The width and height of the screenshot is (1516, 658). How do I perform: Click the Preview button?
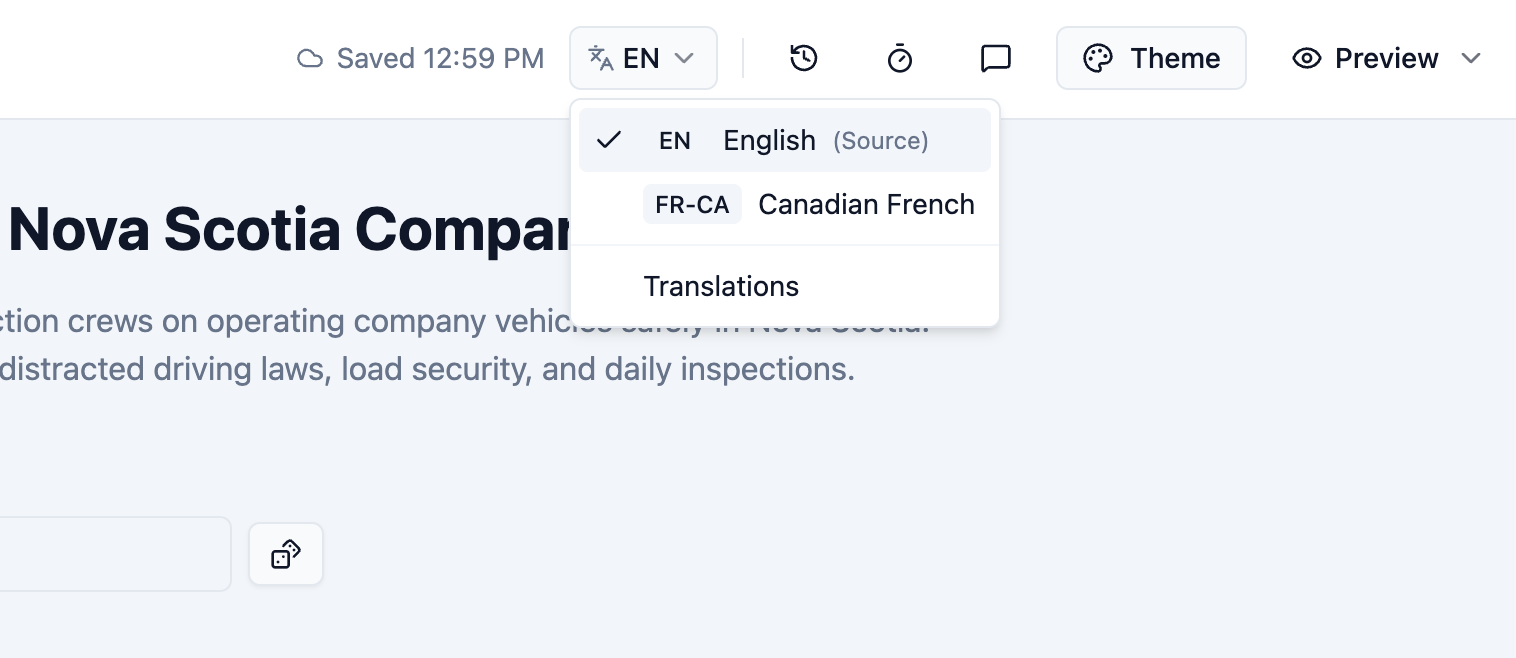tap(1385, 58)
